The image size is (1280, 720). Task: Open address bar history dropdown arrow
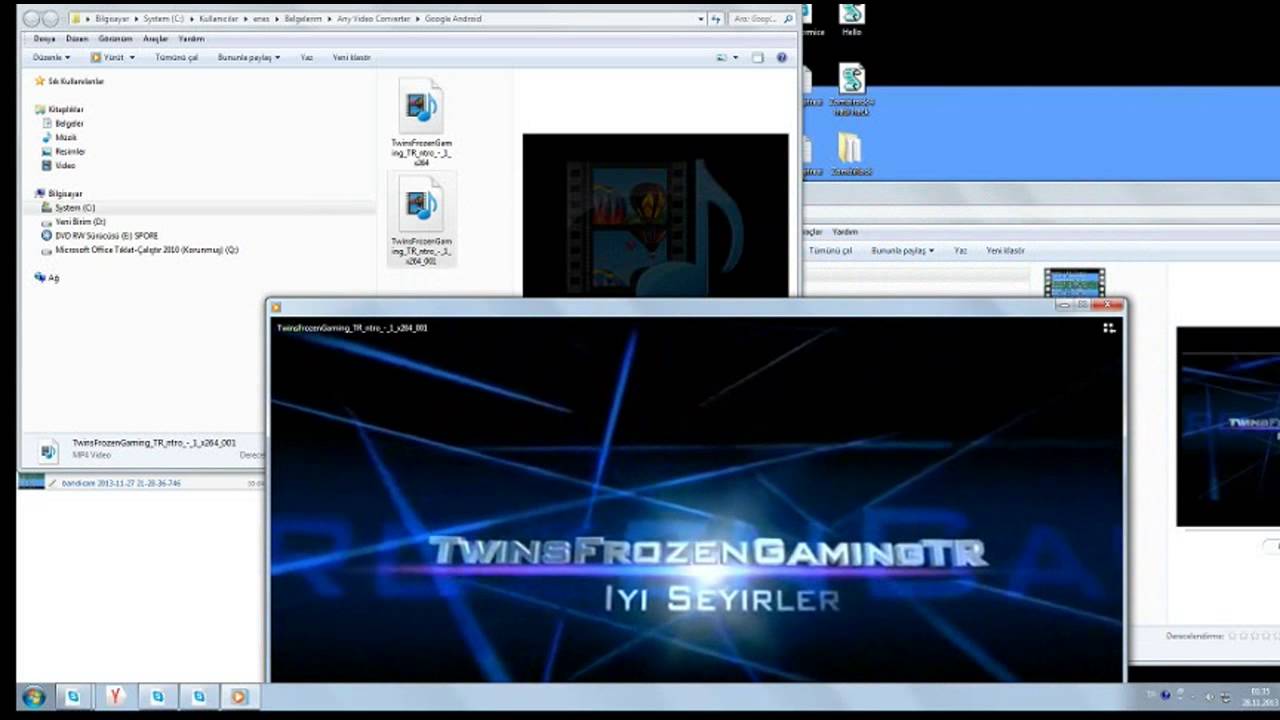(701, 18)
